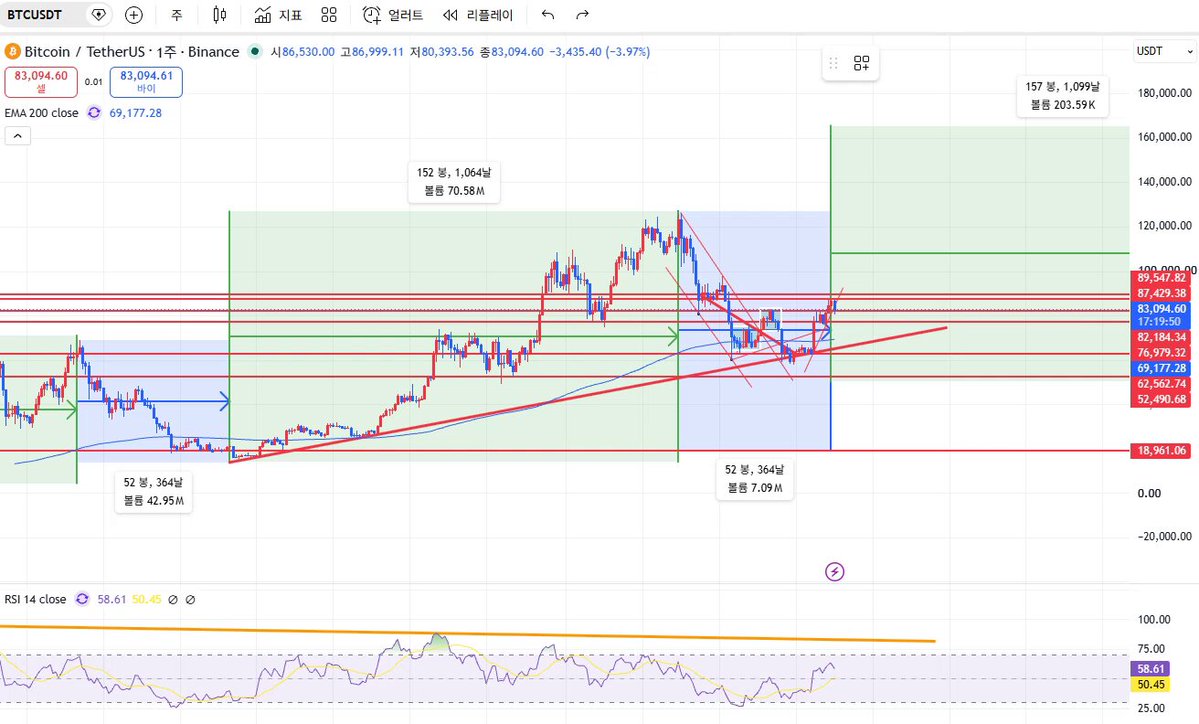Click the blue 바이 buy price button
Screen dimensions: 1199x724
pos(146,82)
